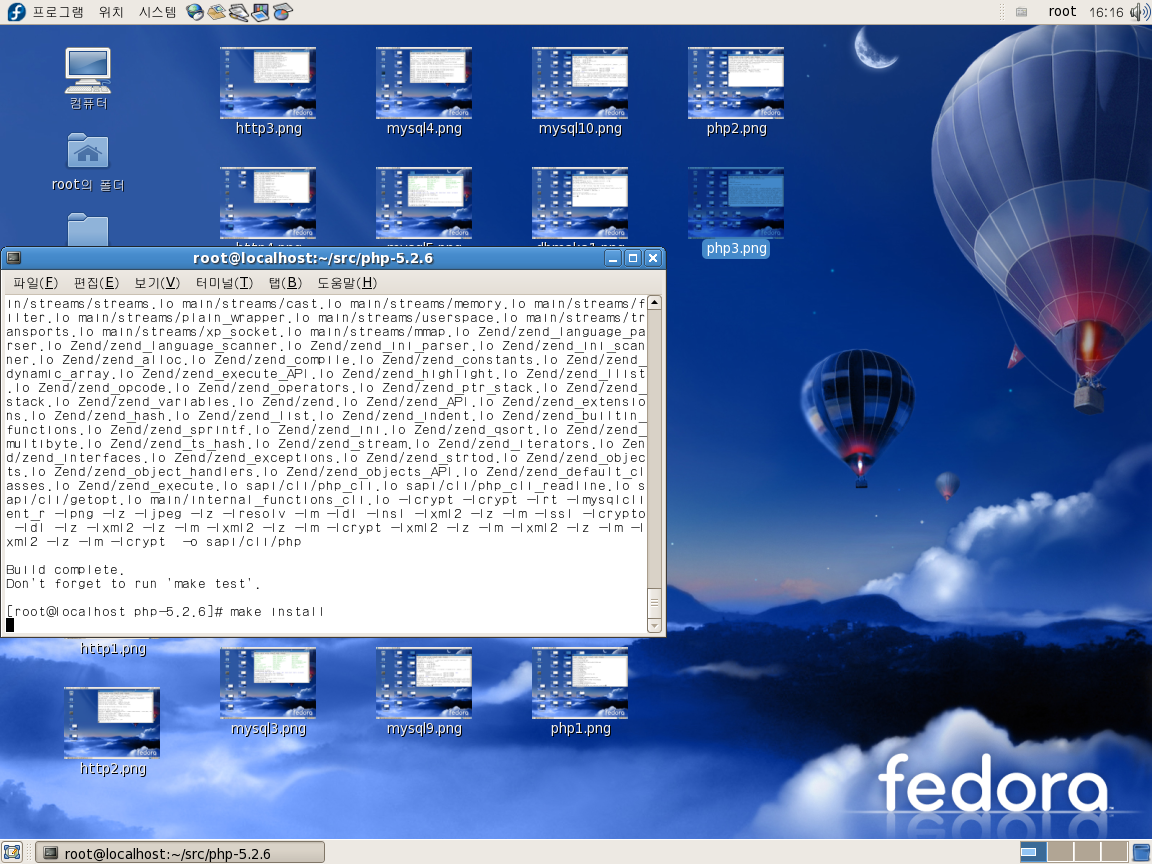Open the System (시스템) menu
The width and height of the screenshot is (1152, 864).
[157, 12]
